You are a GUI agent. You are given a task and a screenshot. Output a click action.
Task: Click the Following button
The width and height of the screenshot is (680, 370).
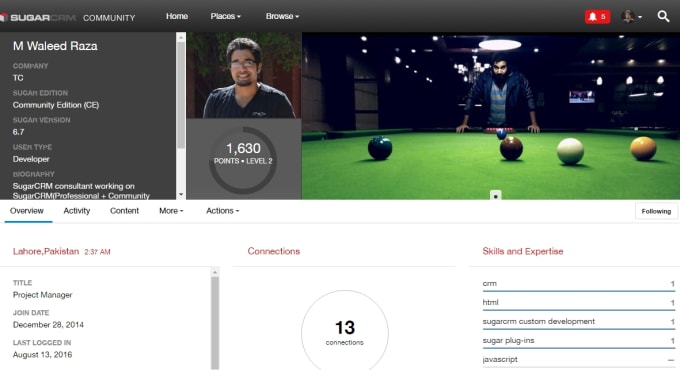click(x=656, y=211)
